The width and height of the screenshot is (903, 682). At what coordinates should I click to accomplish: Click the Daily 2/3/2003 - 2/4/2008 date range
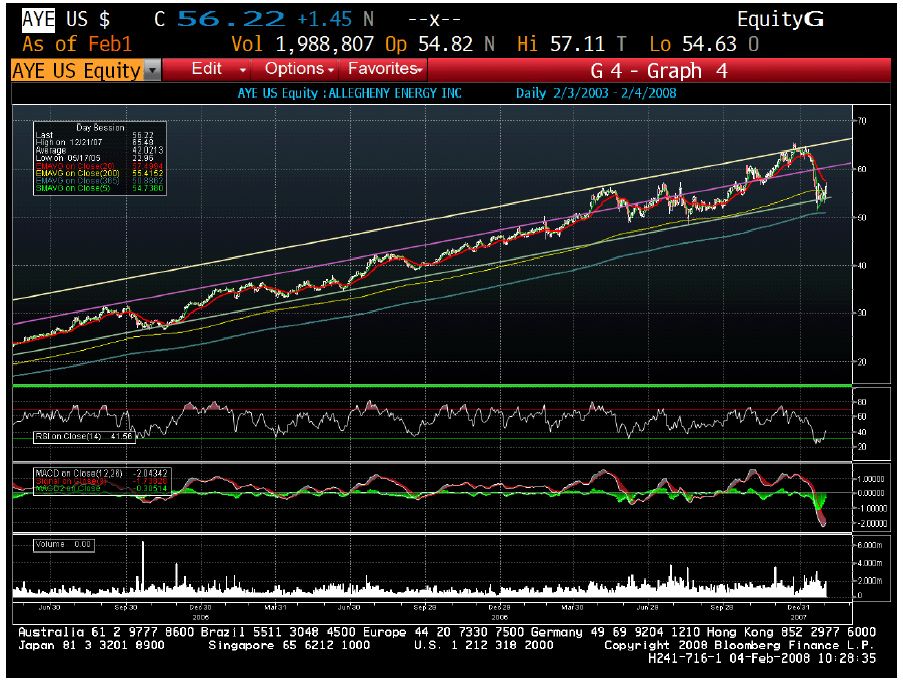596,93
